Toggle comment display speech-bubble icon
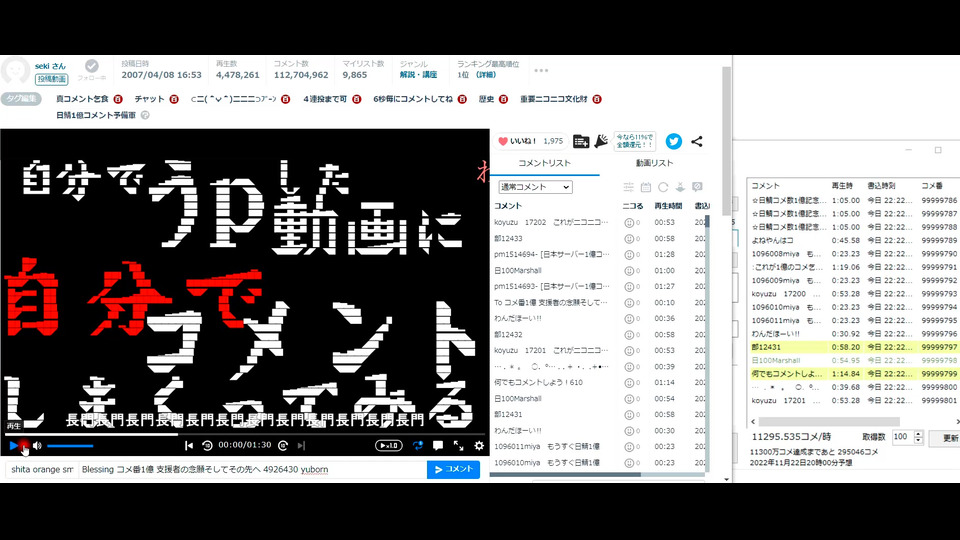This screenshot has height=540, width=960. point(438,446)
